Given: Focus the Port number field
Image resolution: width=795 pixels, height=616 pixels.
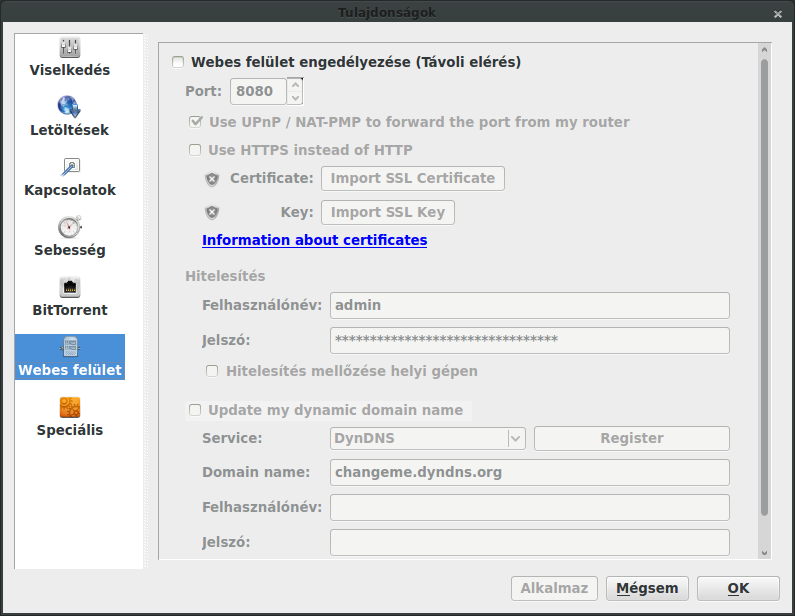Looking at the screenshot, I should pyautogui.click(x=258, y=91).
